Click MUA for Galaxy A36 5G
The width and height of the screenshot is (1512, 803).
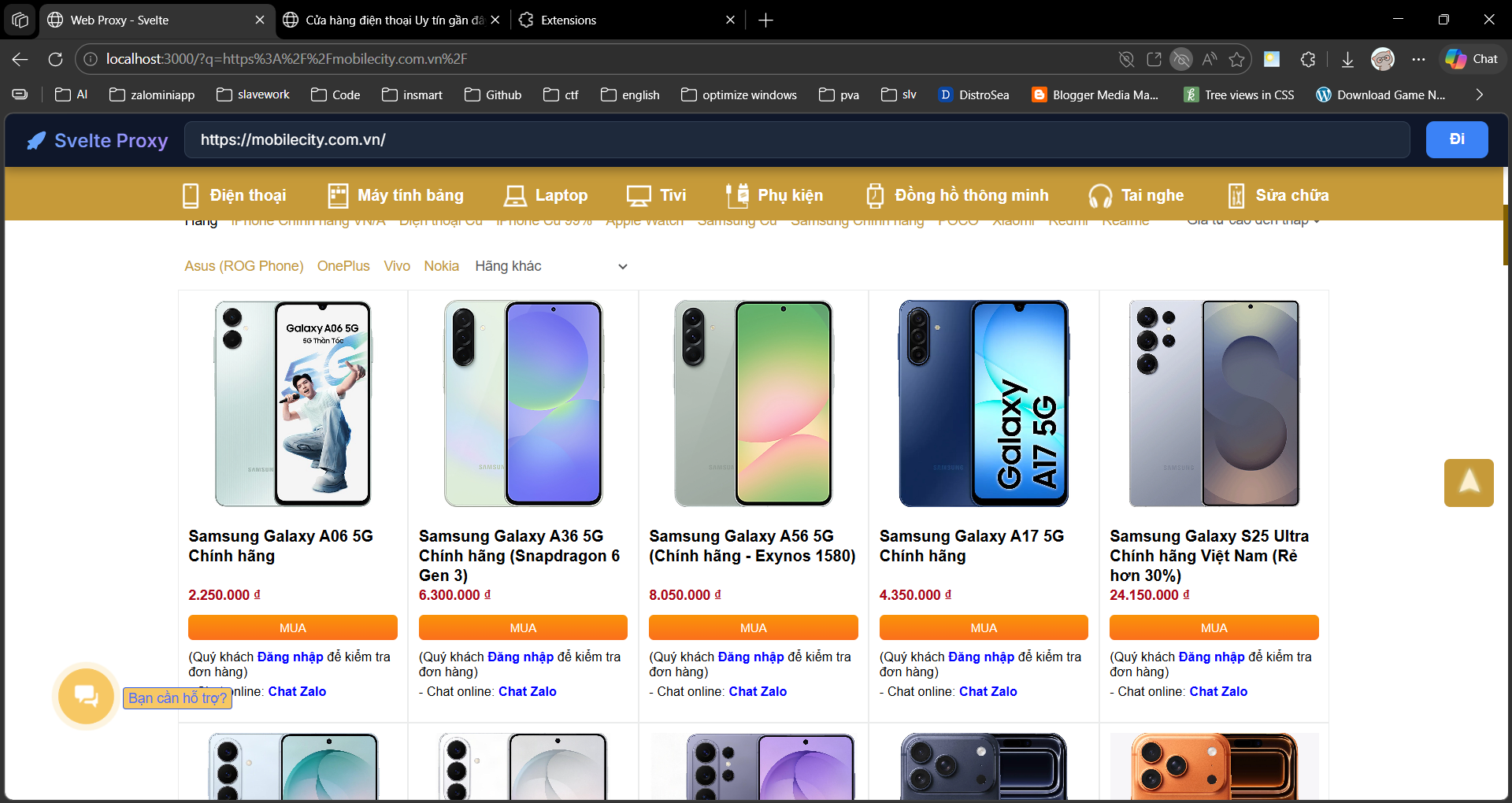pos(523,627)
